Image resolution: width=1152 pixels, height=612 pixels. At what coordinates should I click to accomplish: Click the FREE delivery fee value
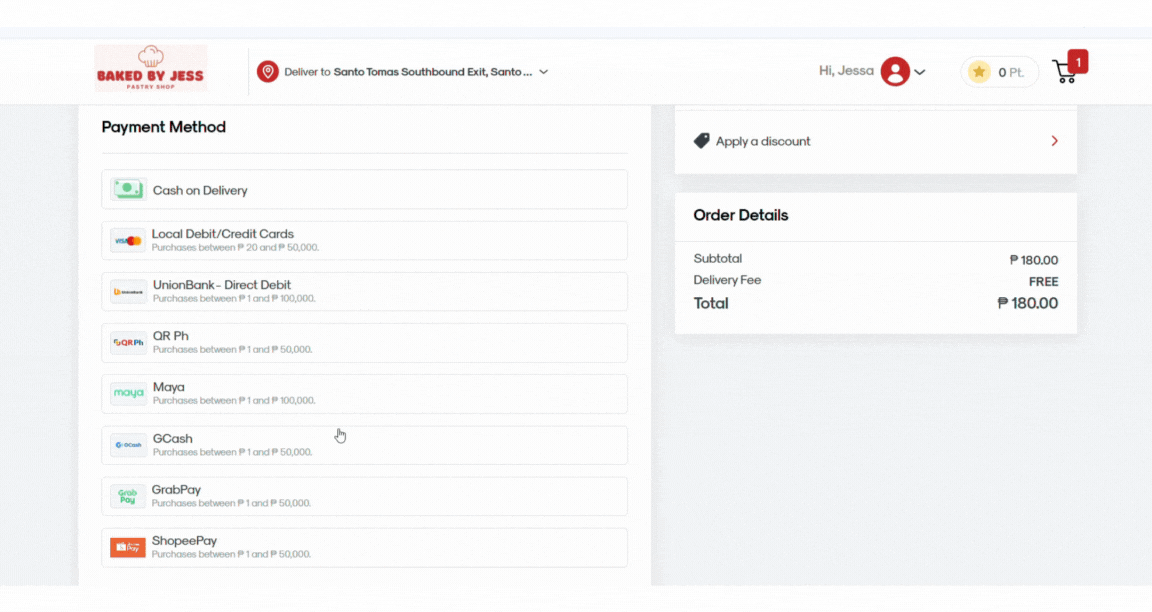point(1043,281)
